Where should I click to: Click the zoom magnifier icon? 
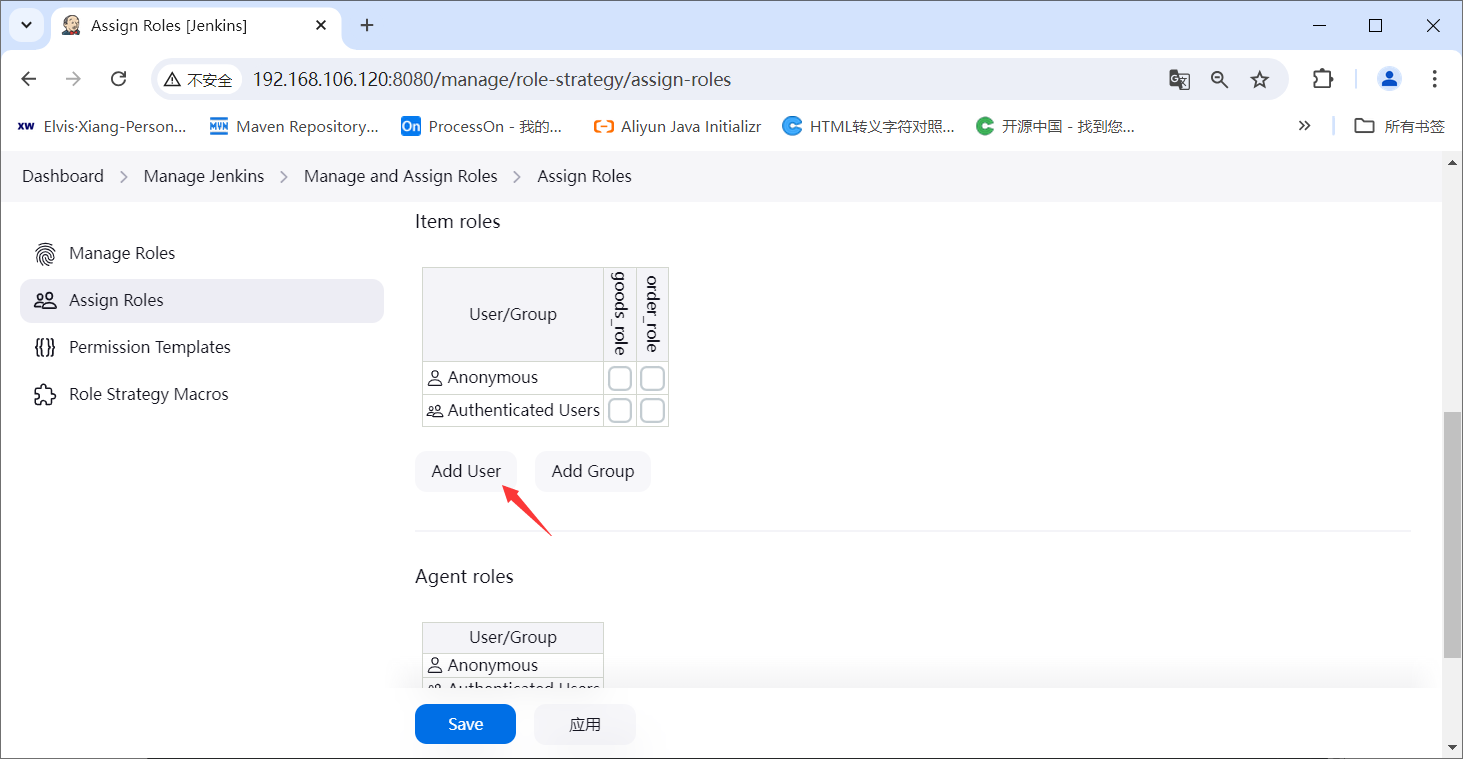click(x=1219, y=80)
